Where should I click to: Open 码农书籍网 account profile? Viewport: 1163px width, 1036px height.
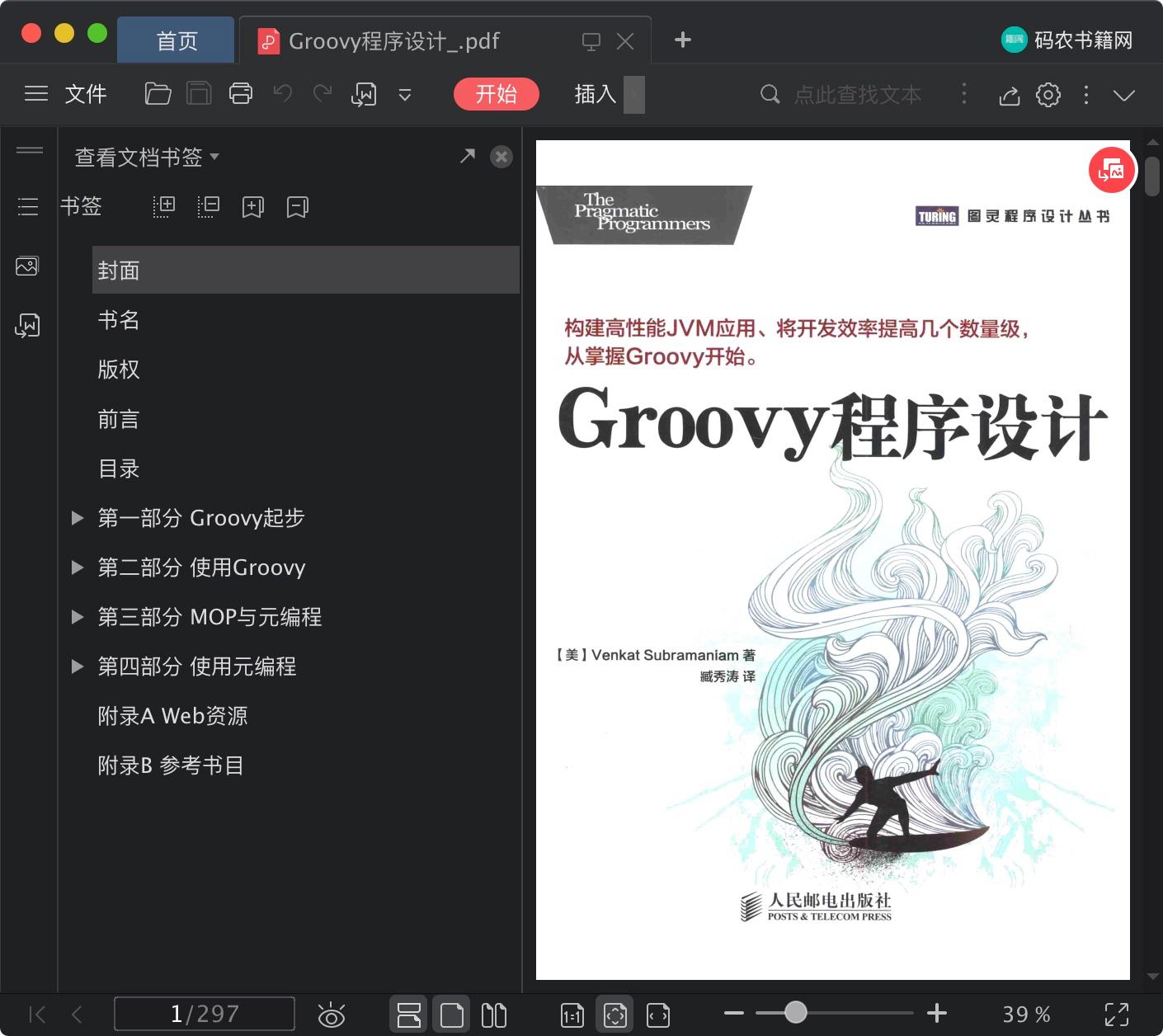click(1067, 40)
